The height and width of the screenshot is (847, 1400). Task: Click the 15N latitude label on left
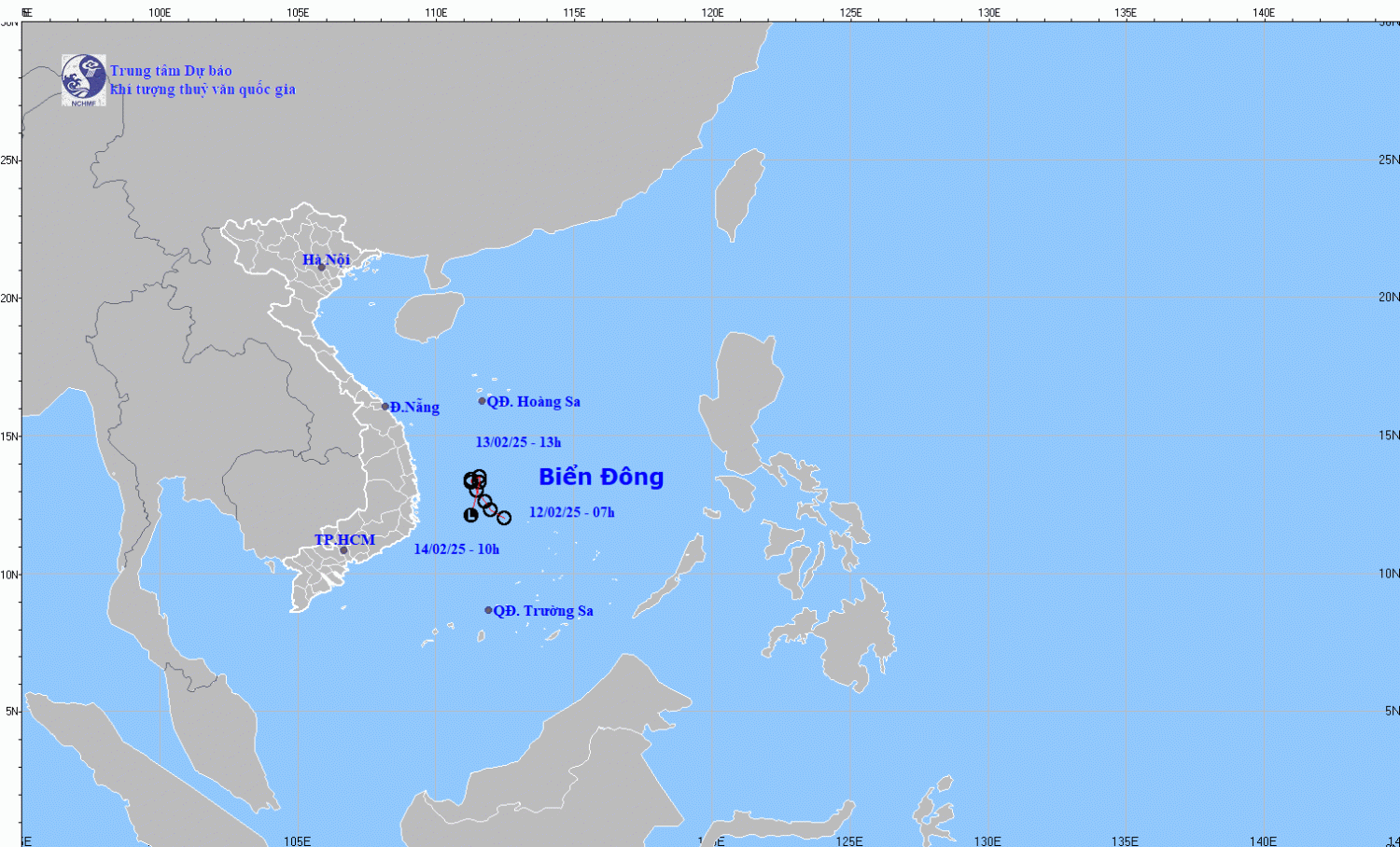pyautogui.click(x=9, y=437)
